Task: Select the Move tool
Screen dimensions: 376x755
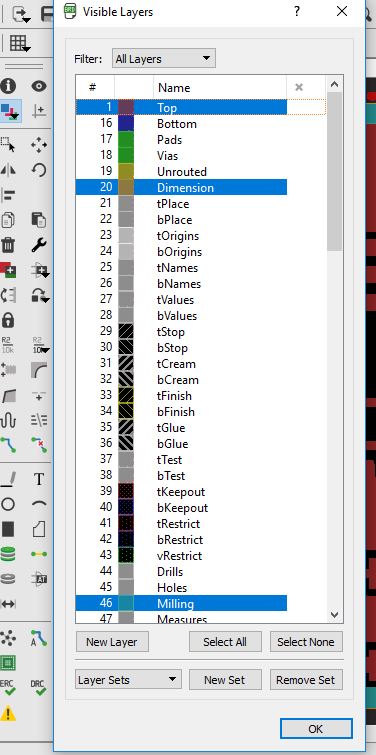Action: pos(39,144)
